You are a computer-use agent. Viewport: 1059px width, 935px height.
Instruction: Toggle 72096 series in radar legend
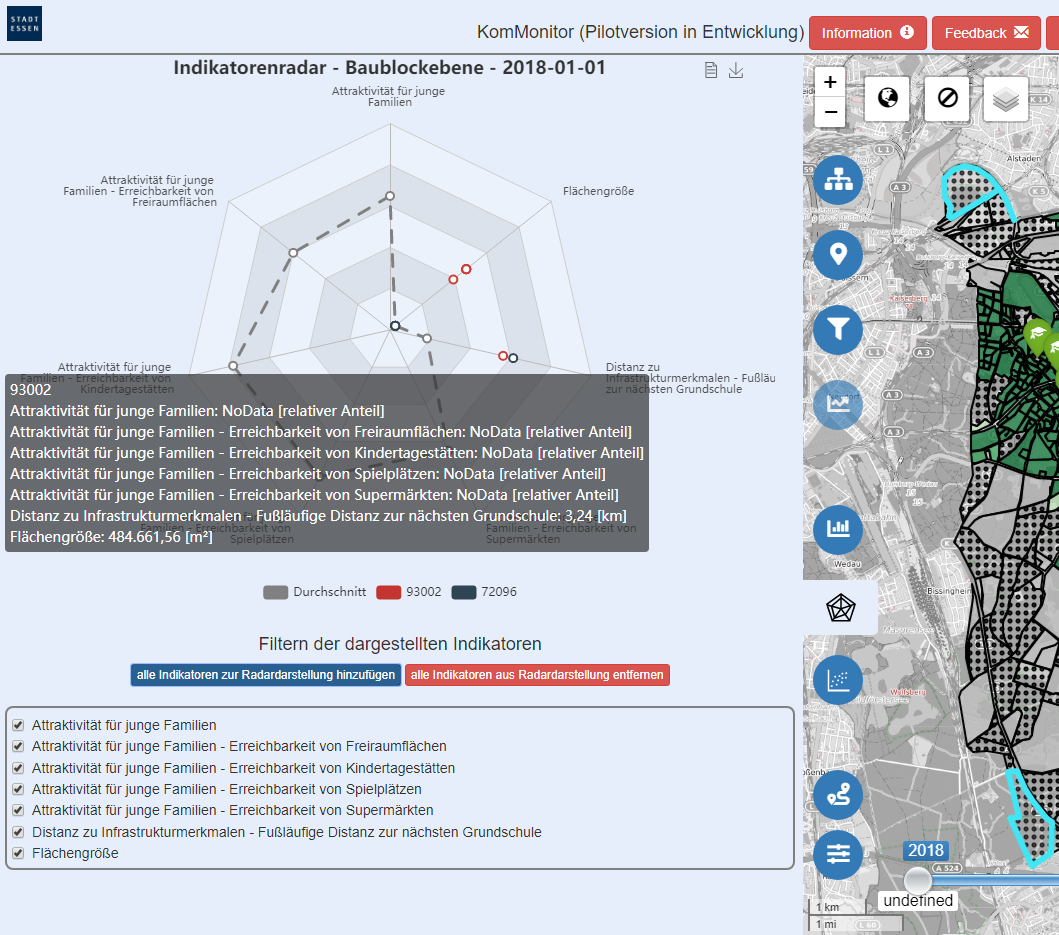pos(484,592)
